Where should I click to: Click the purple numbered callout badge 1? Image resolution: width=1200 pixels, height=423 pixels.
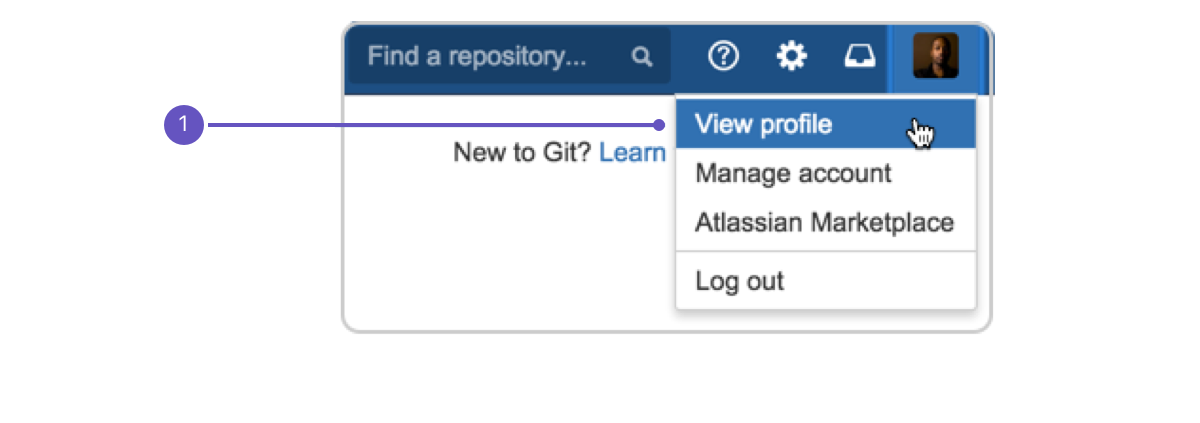pos(184,125)
